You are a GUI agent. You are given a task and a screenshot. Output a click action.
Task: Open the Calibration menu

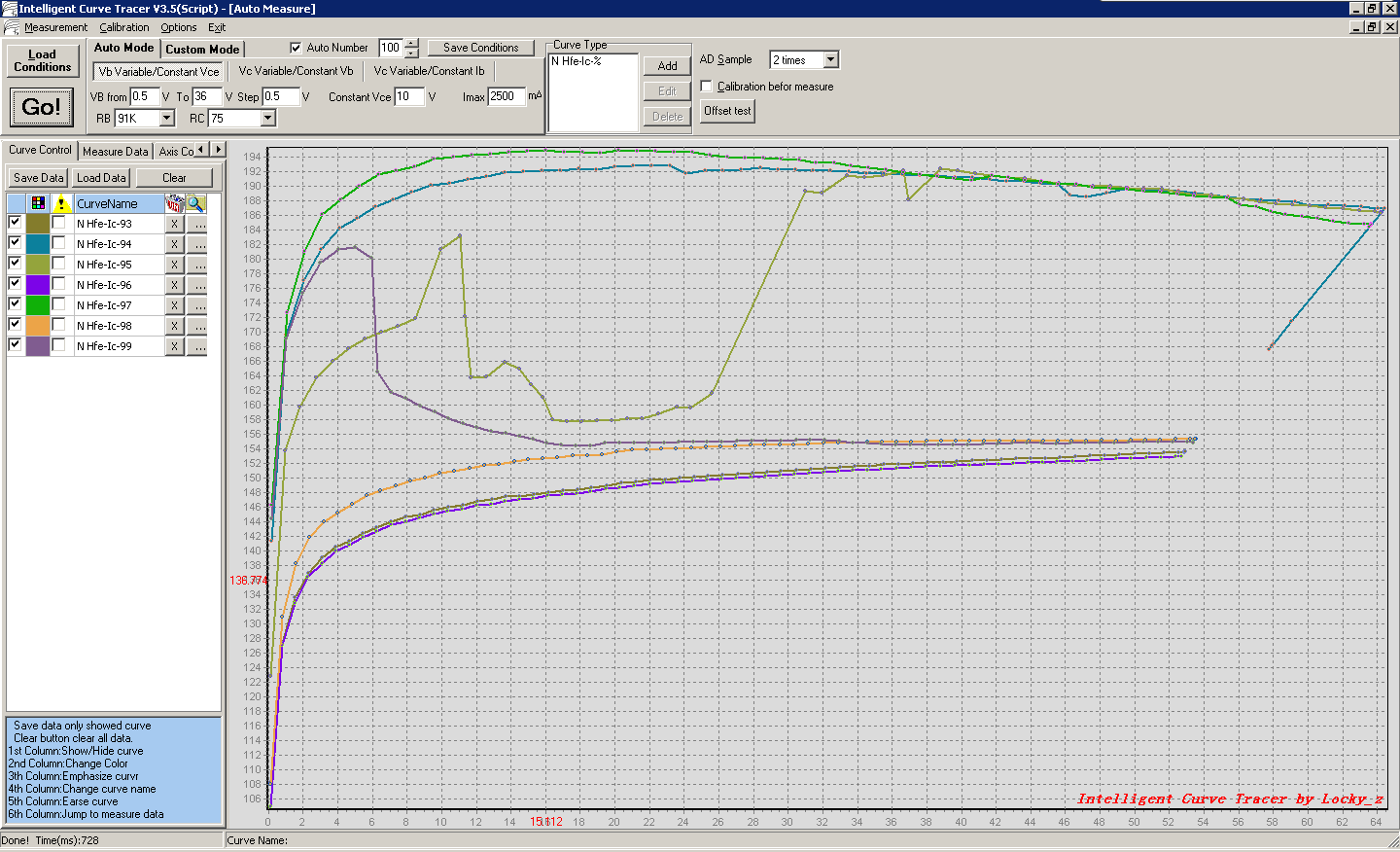tap(124, 27)
